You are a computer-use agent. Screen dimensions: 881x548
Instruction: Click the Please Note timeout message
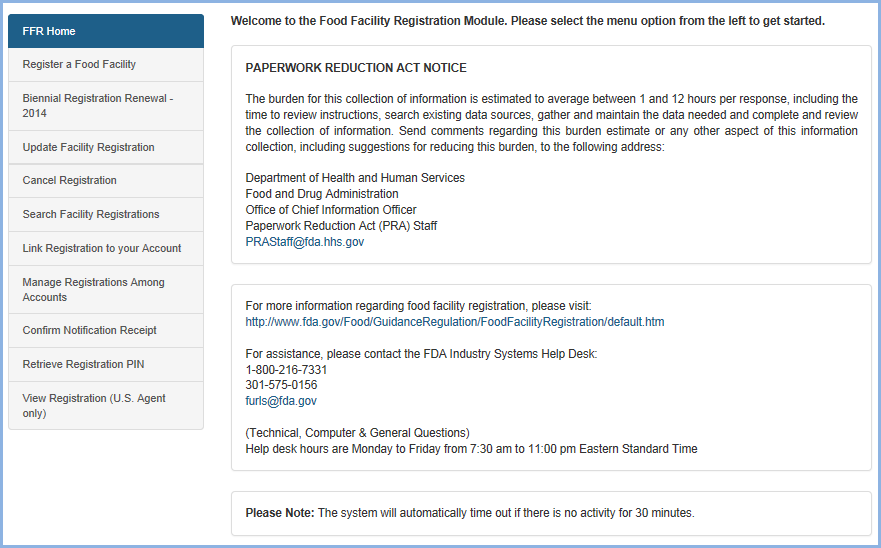coord(470,513)
